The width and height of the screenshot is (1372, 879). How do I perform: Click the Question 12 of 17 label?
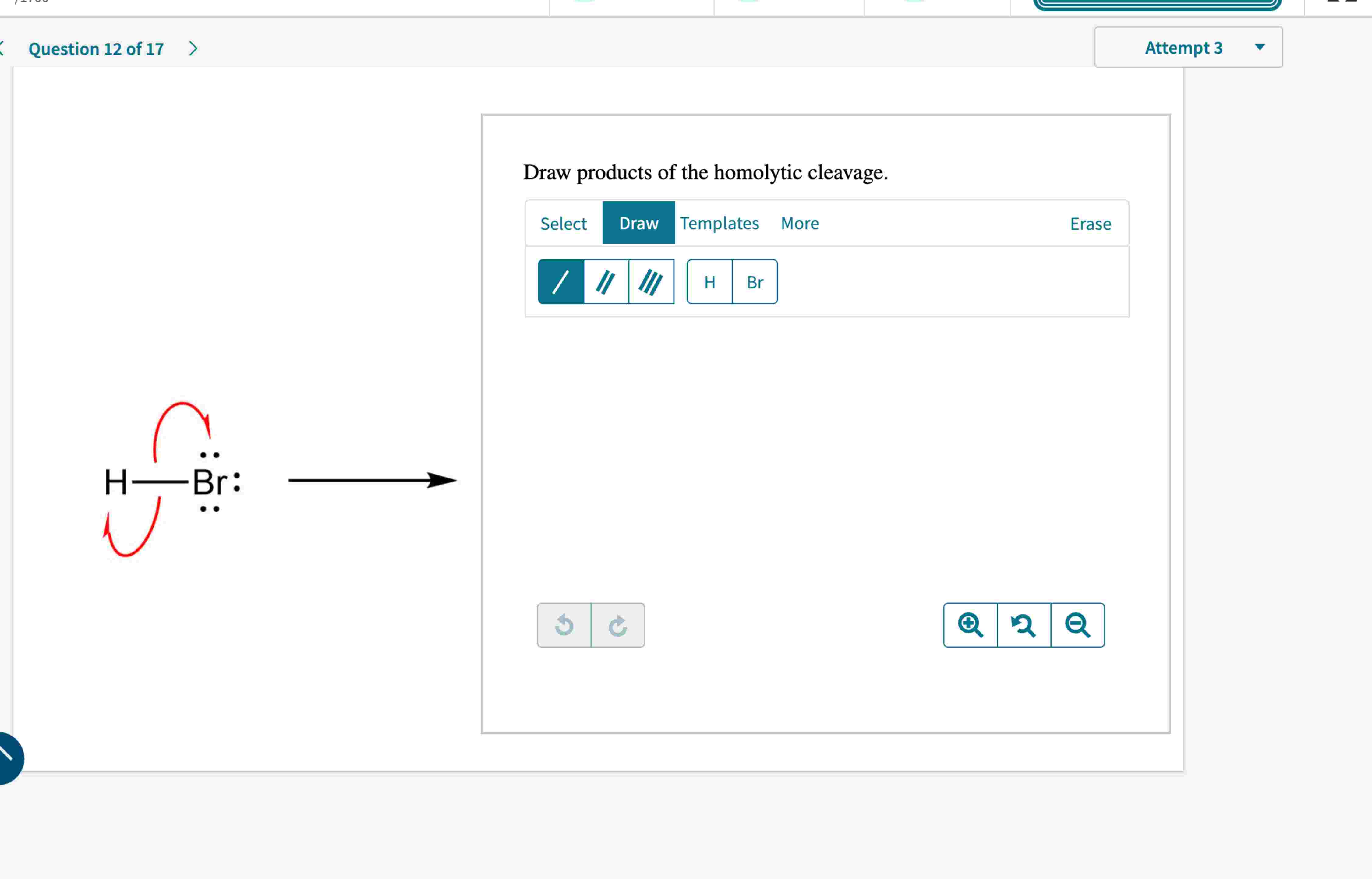coord(97,49)
